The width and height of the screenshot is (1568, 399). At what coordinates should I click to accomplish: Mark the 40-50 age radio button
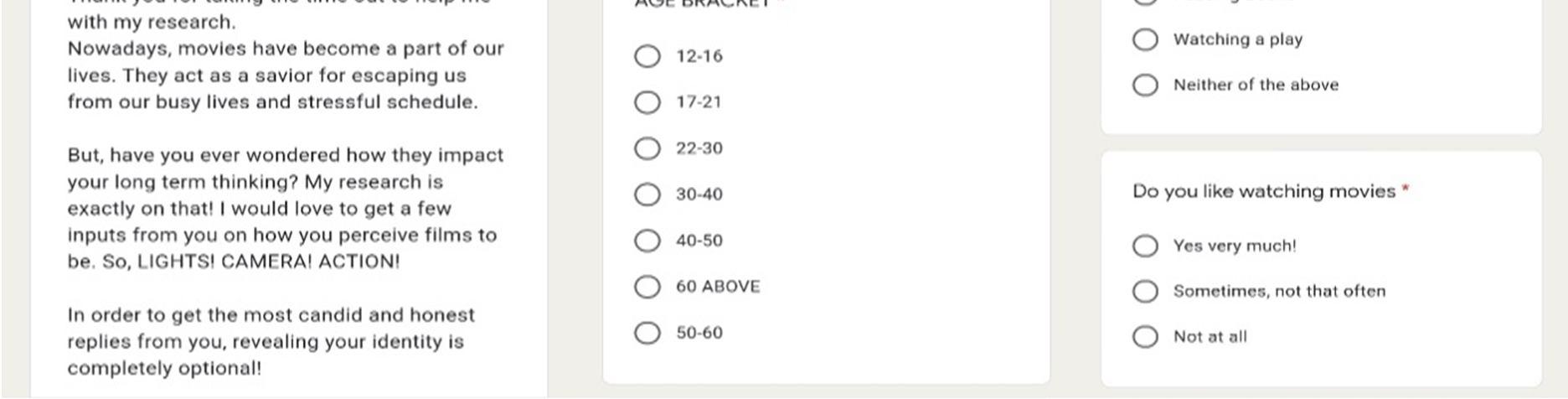tap(647, 241)
